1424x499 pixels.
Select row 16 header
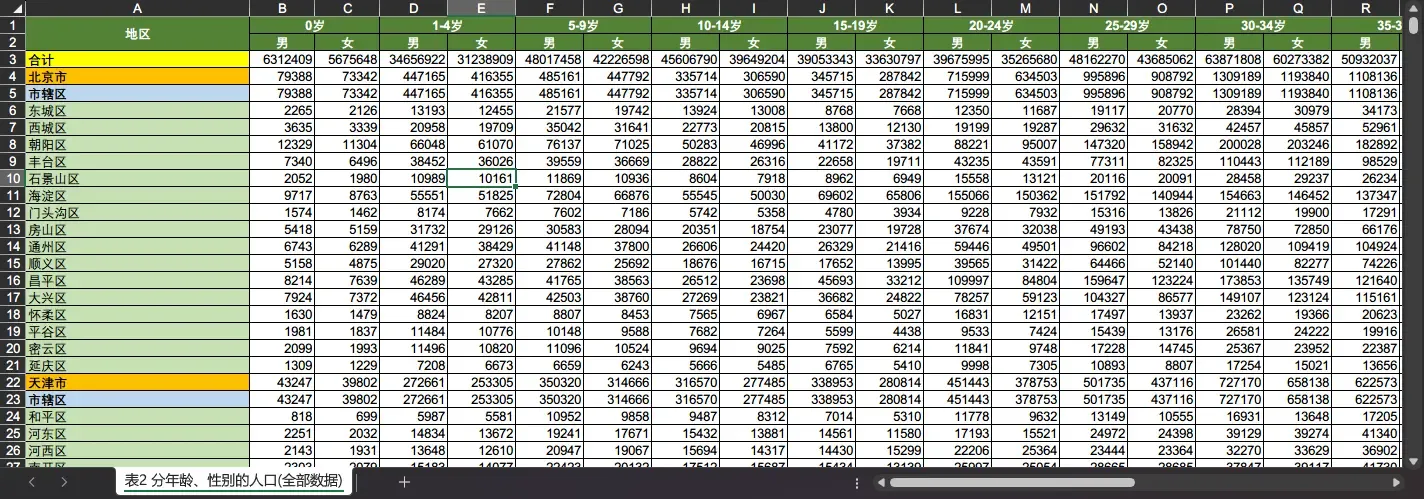[x=12, y=280]
